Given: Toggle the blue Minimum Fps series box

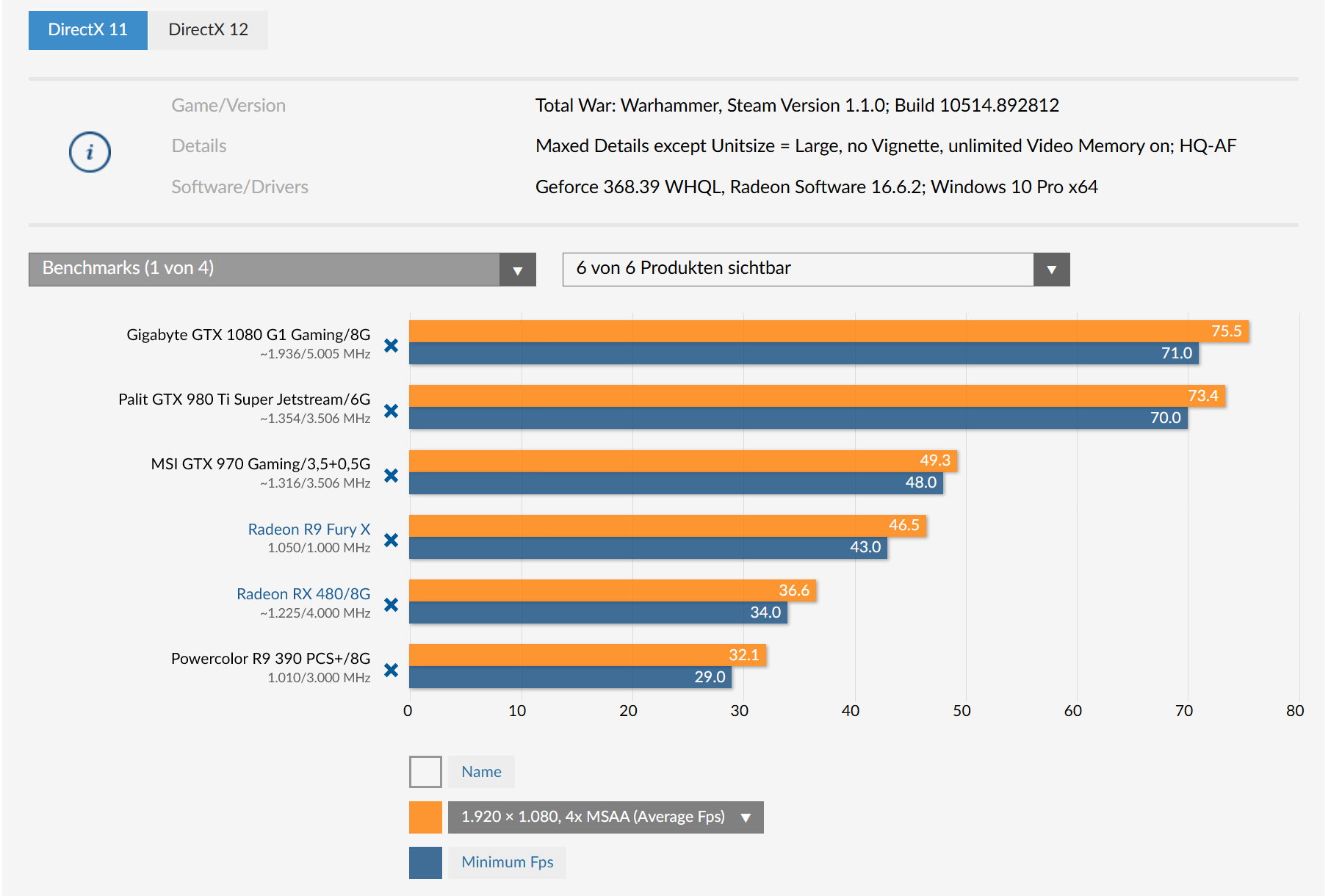Looking at the screenshot, I should pos(425,862).
